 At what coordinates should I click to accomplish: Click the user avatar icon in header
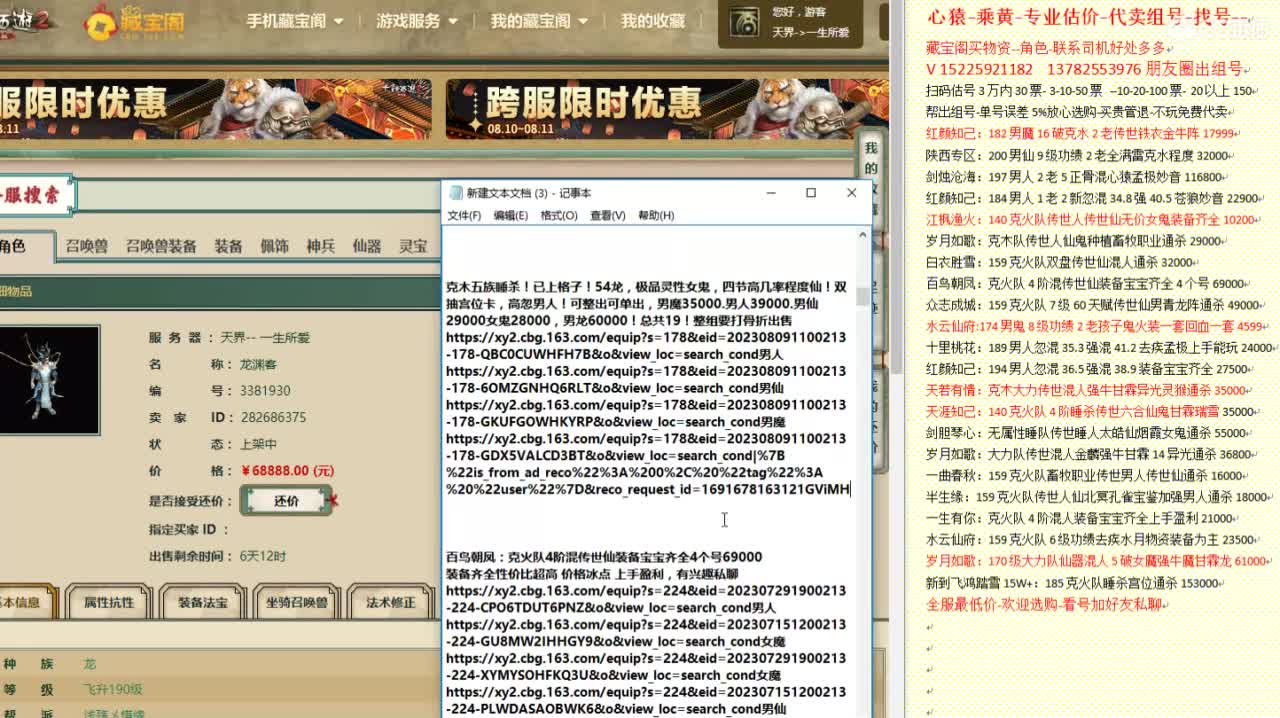point(743,22)
